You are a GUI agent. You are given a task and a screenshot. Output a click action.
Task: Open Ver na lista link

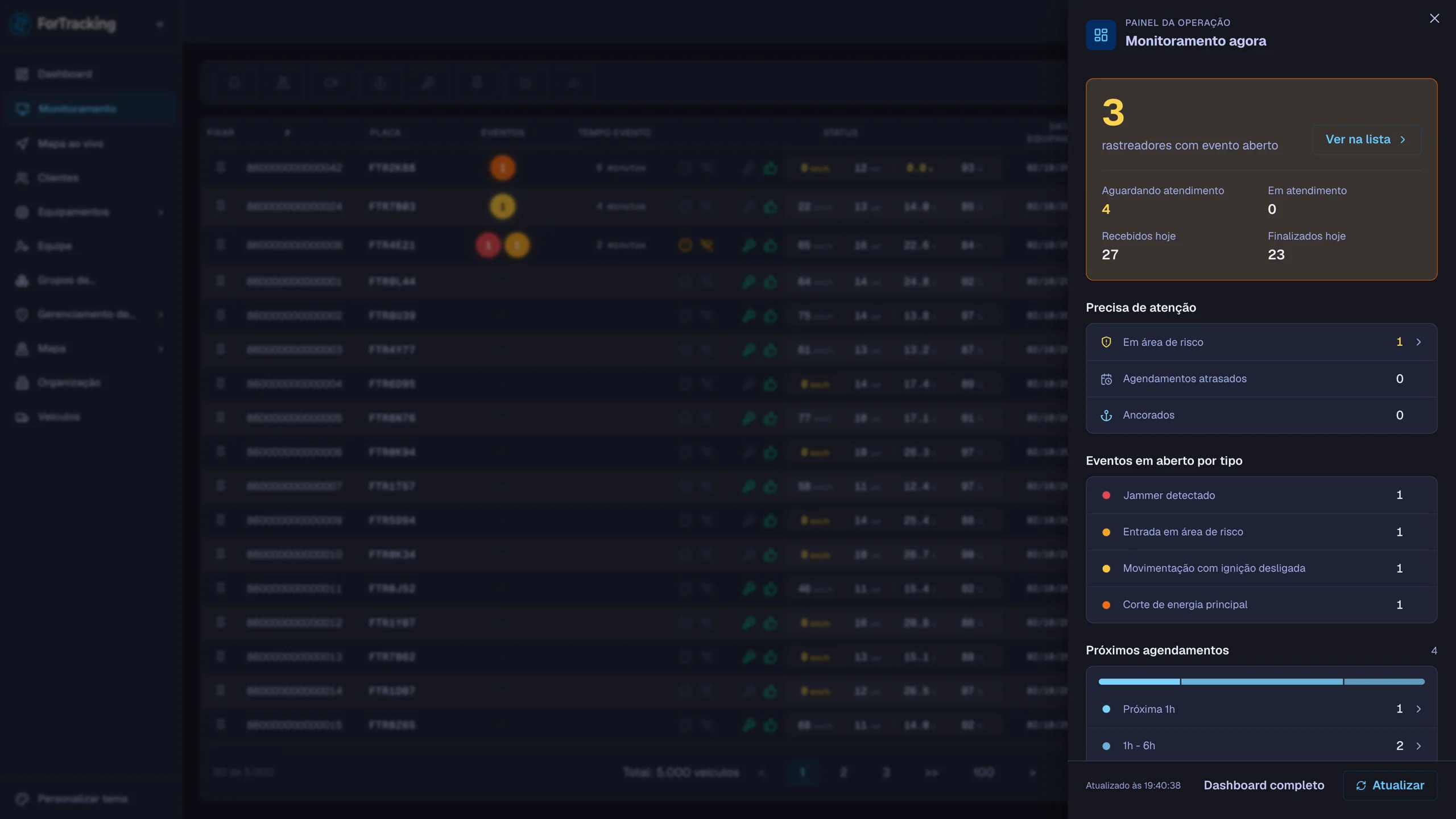(x=1366, y=139)
